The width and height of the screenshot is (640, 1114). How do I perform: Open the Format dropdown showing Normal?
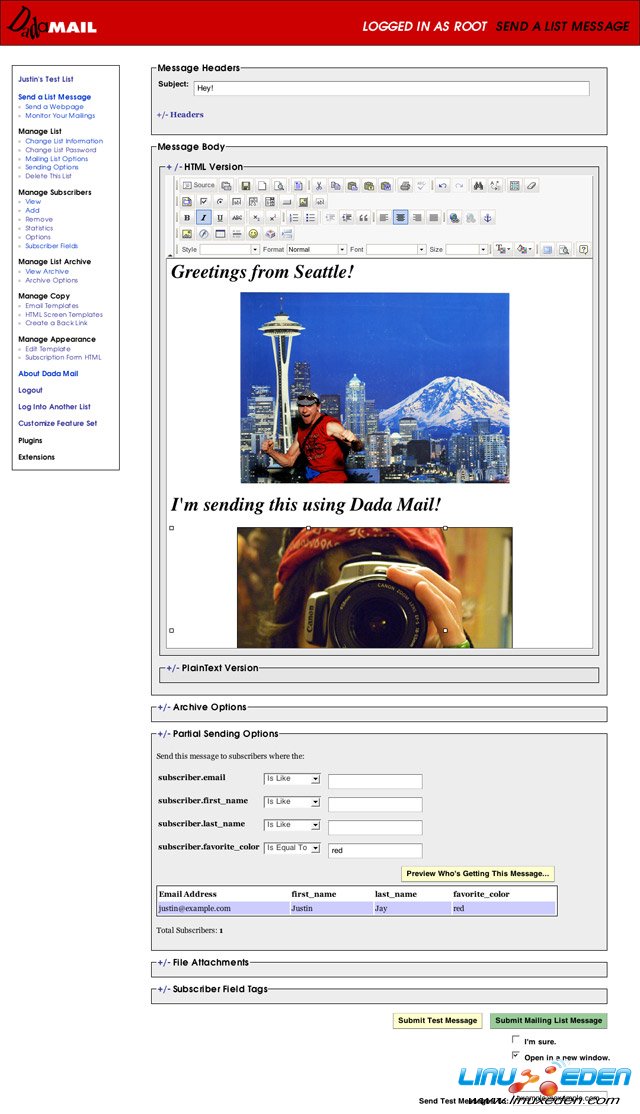click(316, 249)
